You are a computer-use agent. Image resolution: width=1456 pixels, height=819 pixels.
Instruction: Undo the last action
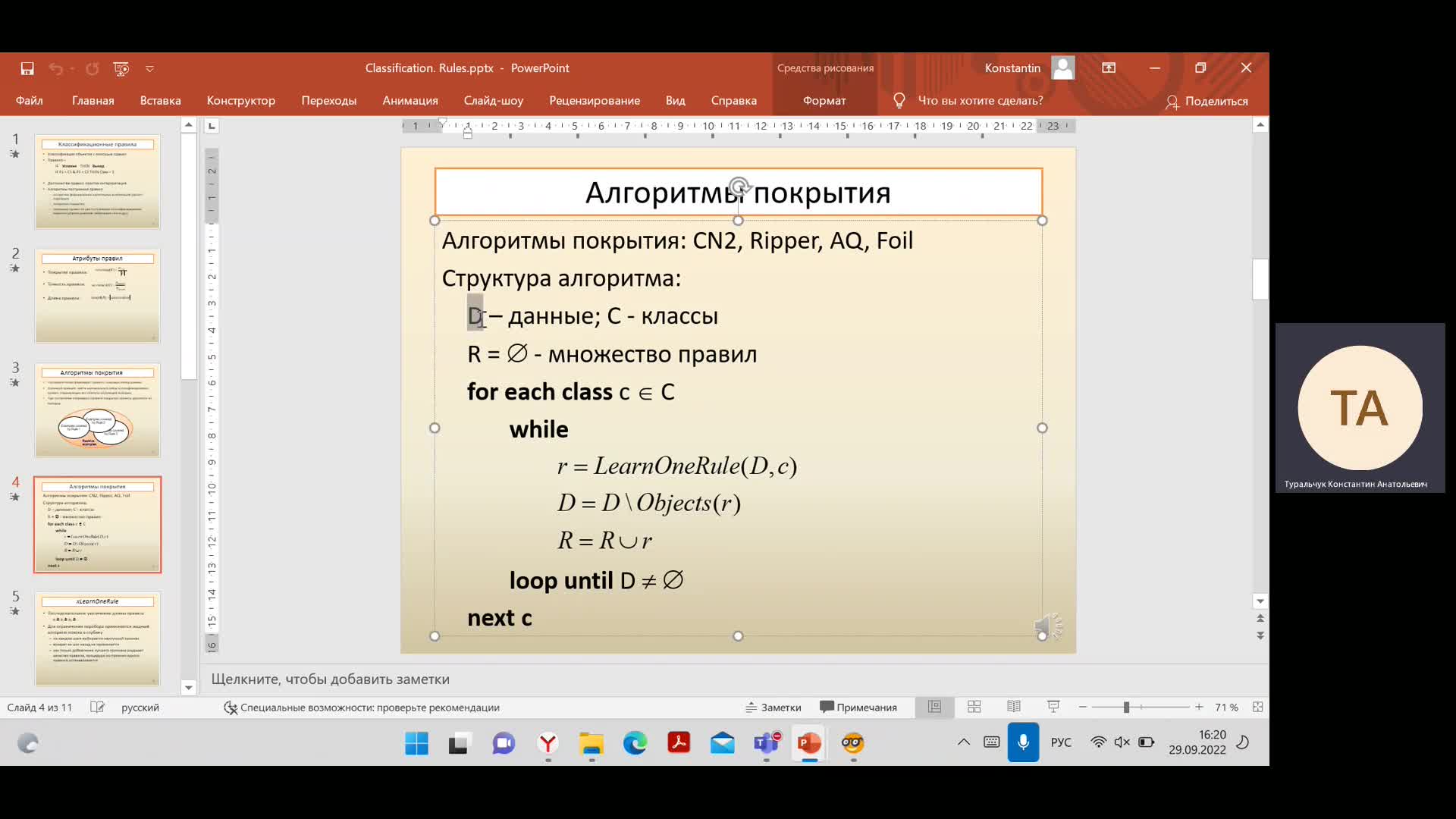coord(56,68)
